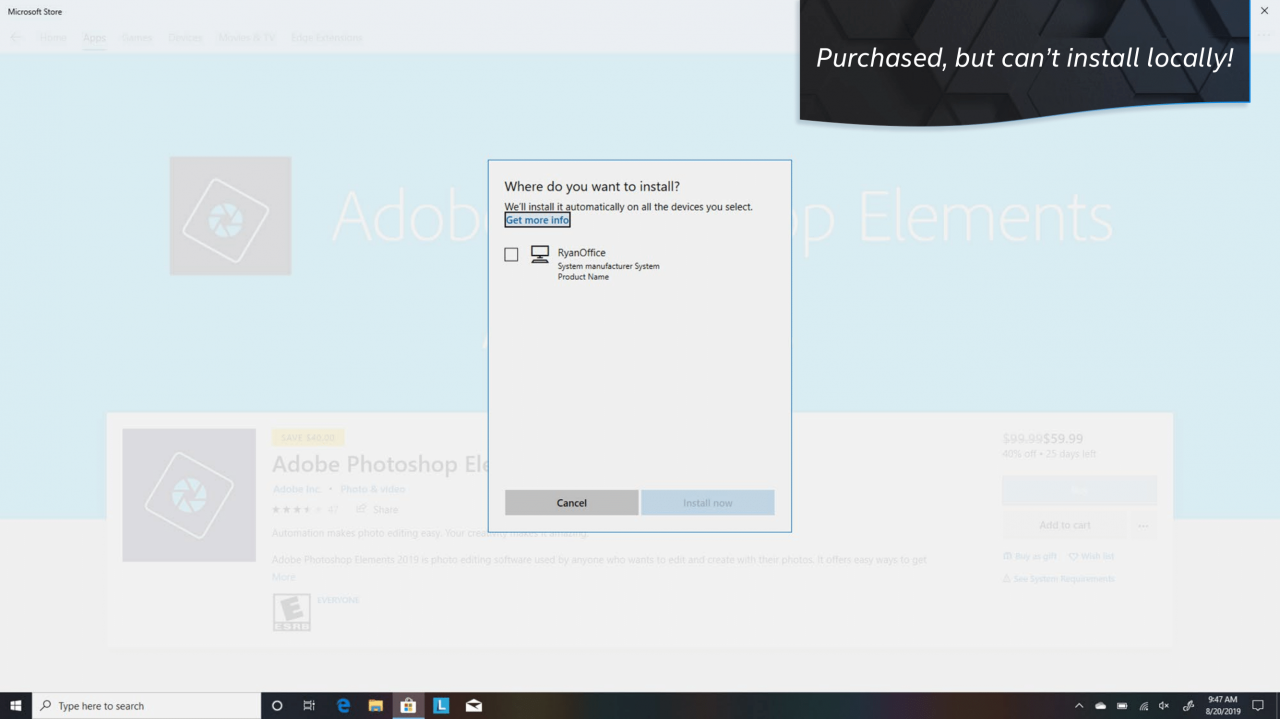Image resolution: width=1280 pixels, height=719 pixels.
Task: Click the large Photoshop Elements banner logo
Action: tap(230, 216)
